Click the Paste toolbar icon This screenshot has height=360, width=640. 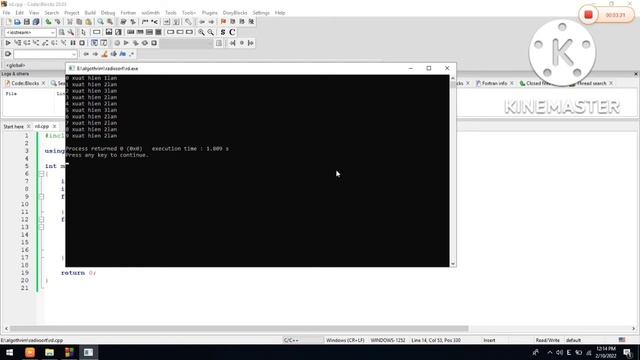click(x=88, y=22)
